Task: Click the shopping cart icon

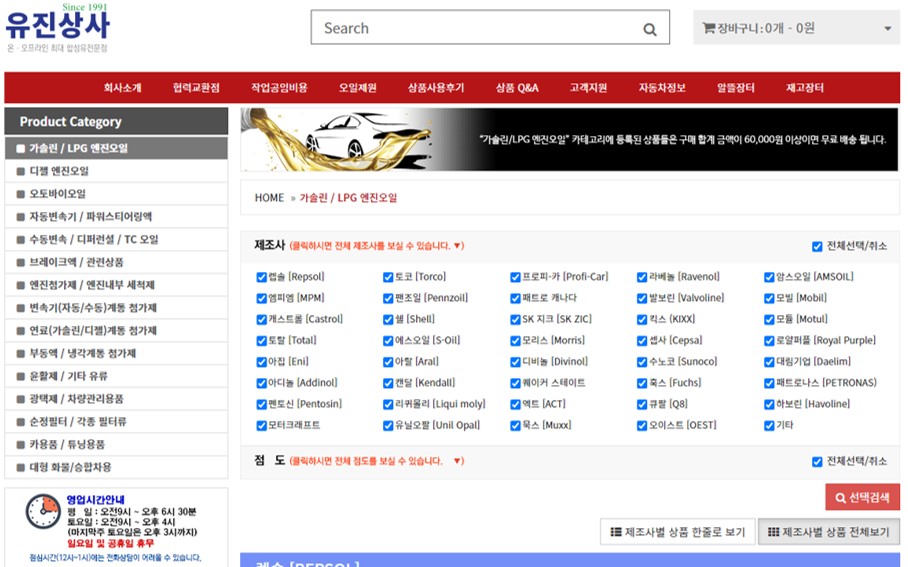Action: 708,28
